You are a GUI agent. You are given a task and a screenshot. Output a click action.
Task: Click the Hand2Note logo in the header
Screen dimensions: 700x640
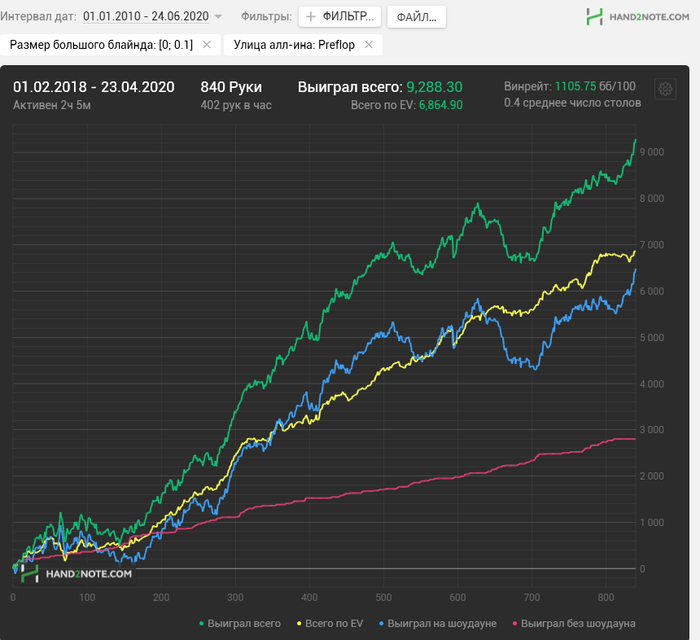(638, 17)
